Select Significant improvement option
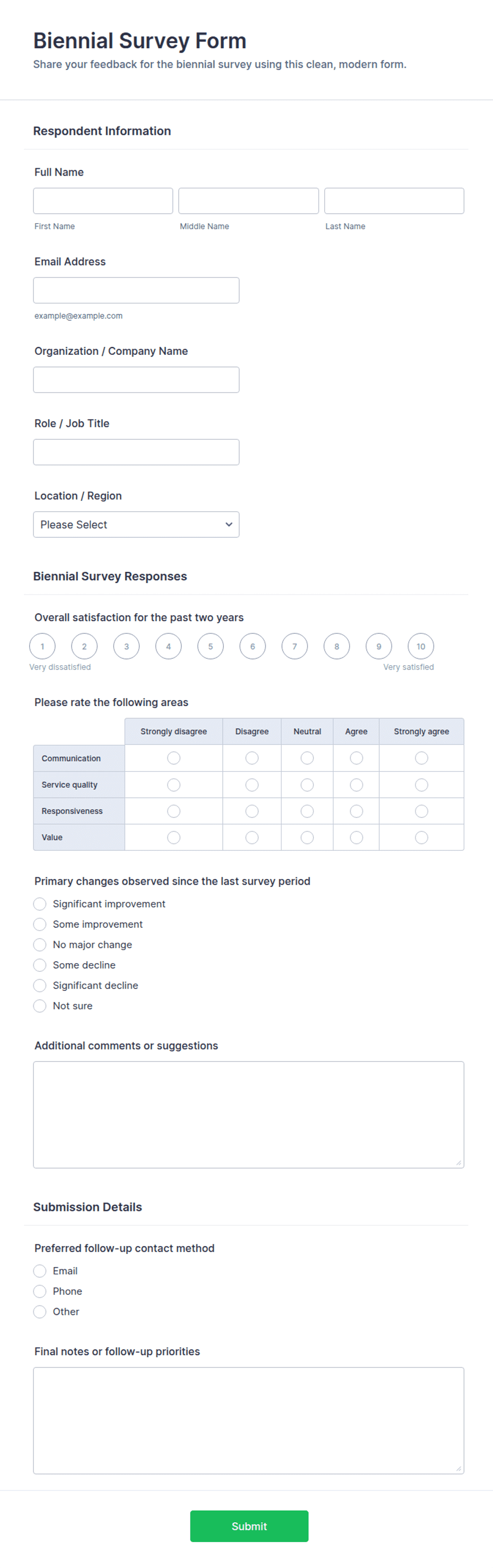Image resolution: width=493 pixels, height=1568 pixels. click(40, 904)
